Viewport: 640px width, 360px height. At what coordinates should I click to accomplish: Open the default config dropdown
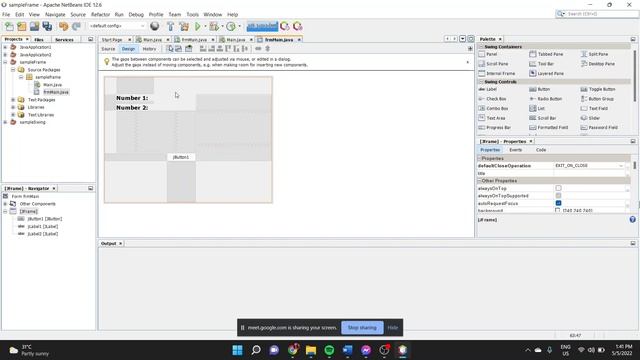pyautogui.click(x=117, y=26)
